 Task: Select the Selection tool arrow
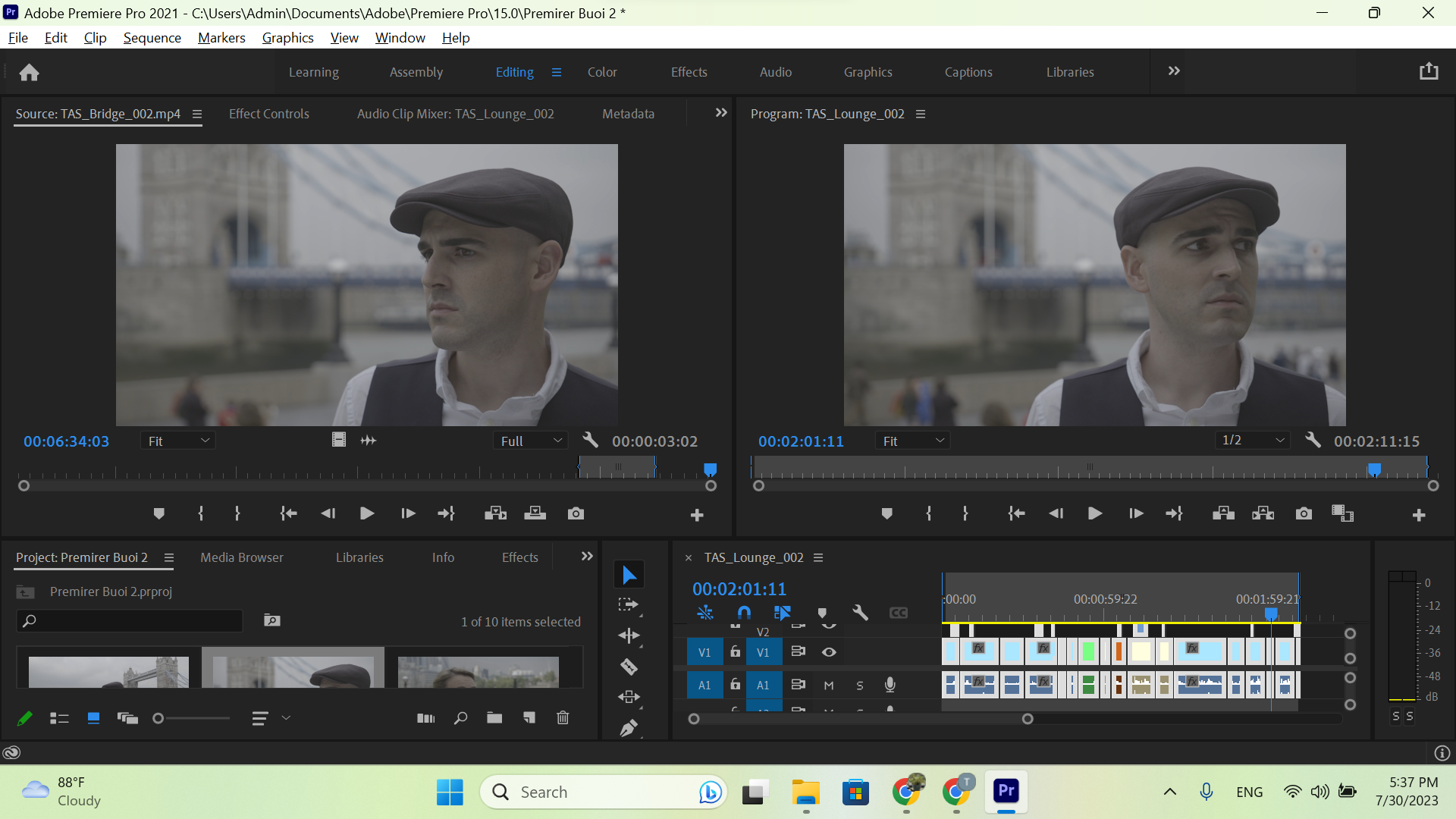tap(629, 575)
